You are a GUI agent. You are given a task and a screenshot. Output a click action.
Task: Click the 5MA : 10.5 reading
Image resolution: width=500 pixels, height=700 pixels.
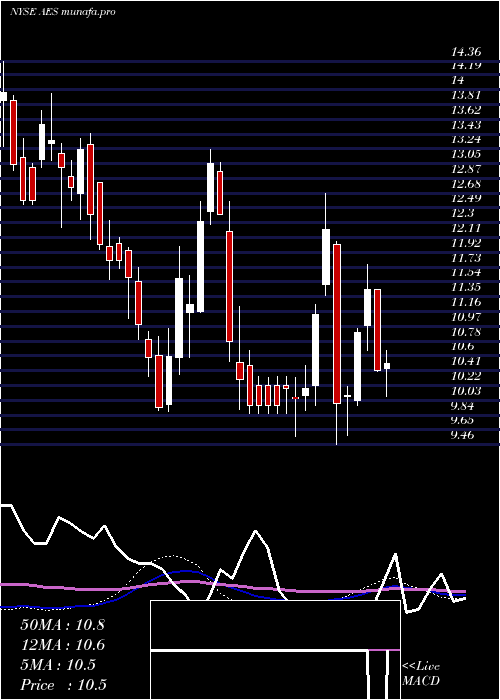coord(58,665)
